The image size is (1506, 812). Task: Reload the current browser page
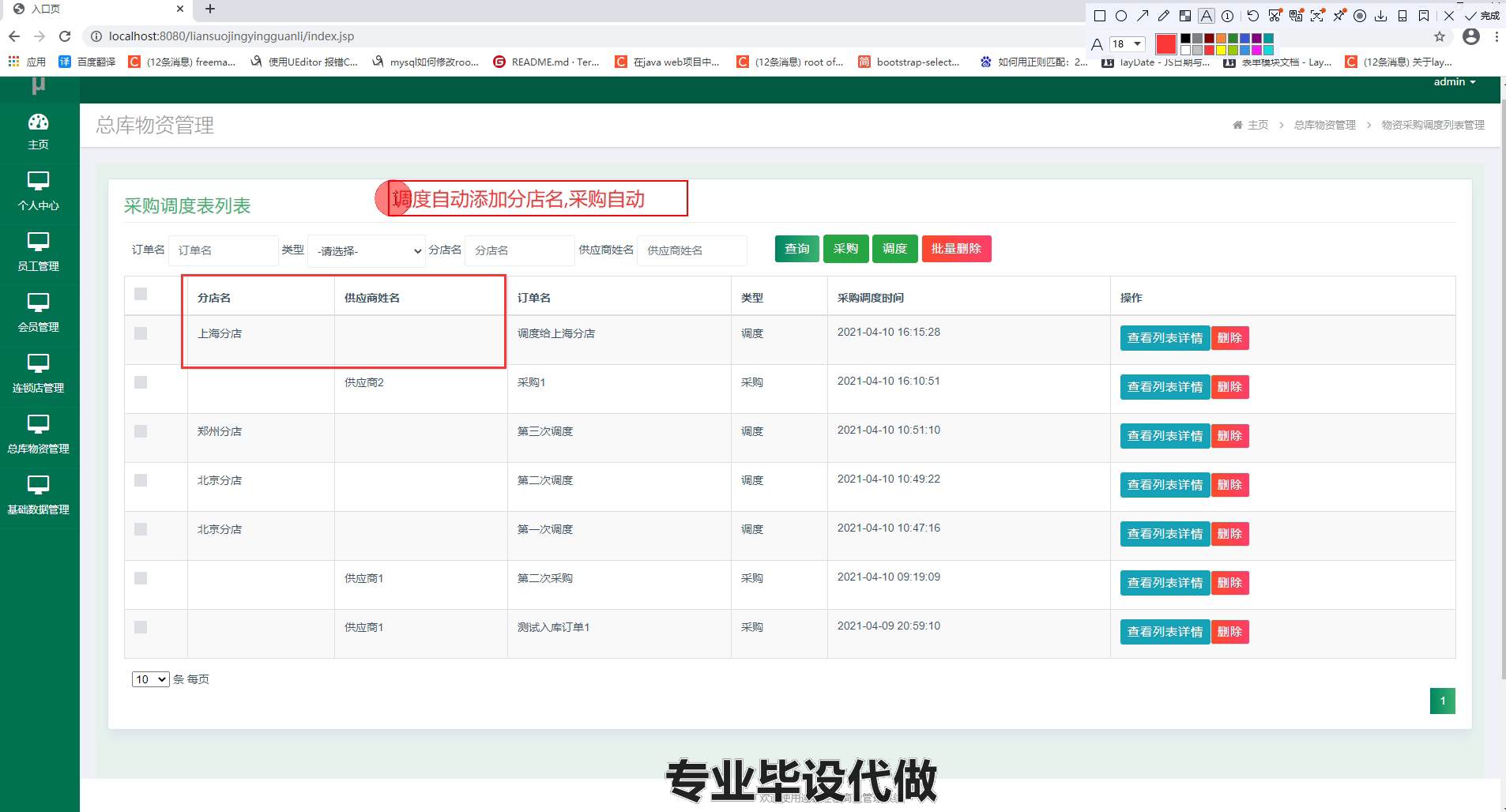tap(65, 36)
